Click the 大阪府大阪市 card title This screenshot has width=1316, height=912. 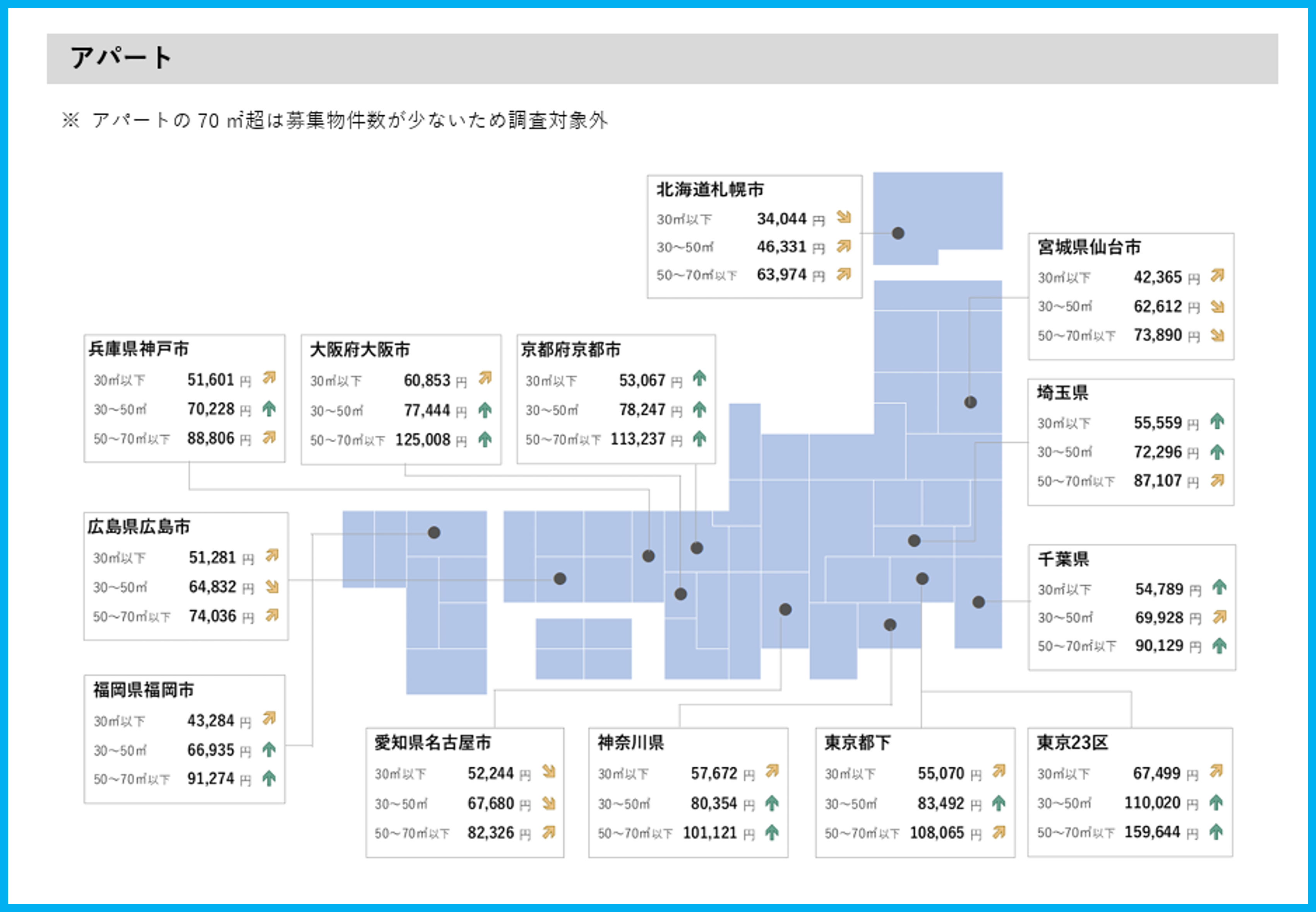[360, 350]
